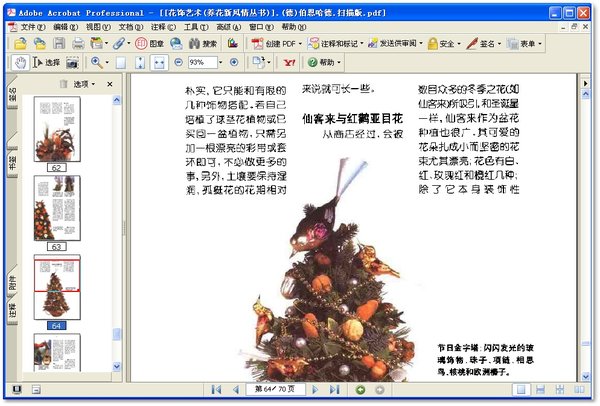
Task: Click the green Previous View button
Action: tap(360, 390)
